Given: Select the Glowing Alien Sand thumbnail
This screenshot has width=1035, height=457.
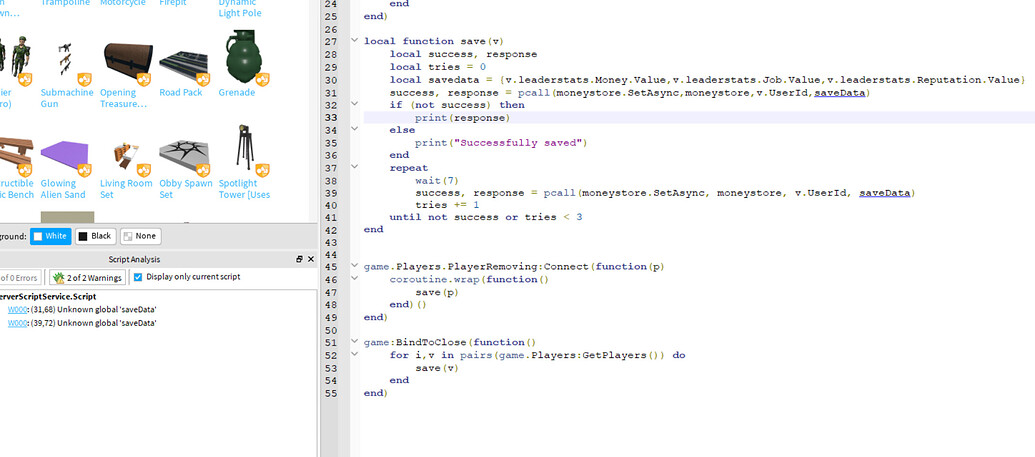Looking at the screenshot, I should (x=64, y=157).
